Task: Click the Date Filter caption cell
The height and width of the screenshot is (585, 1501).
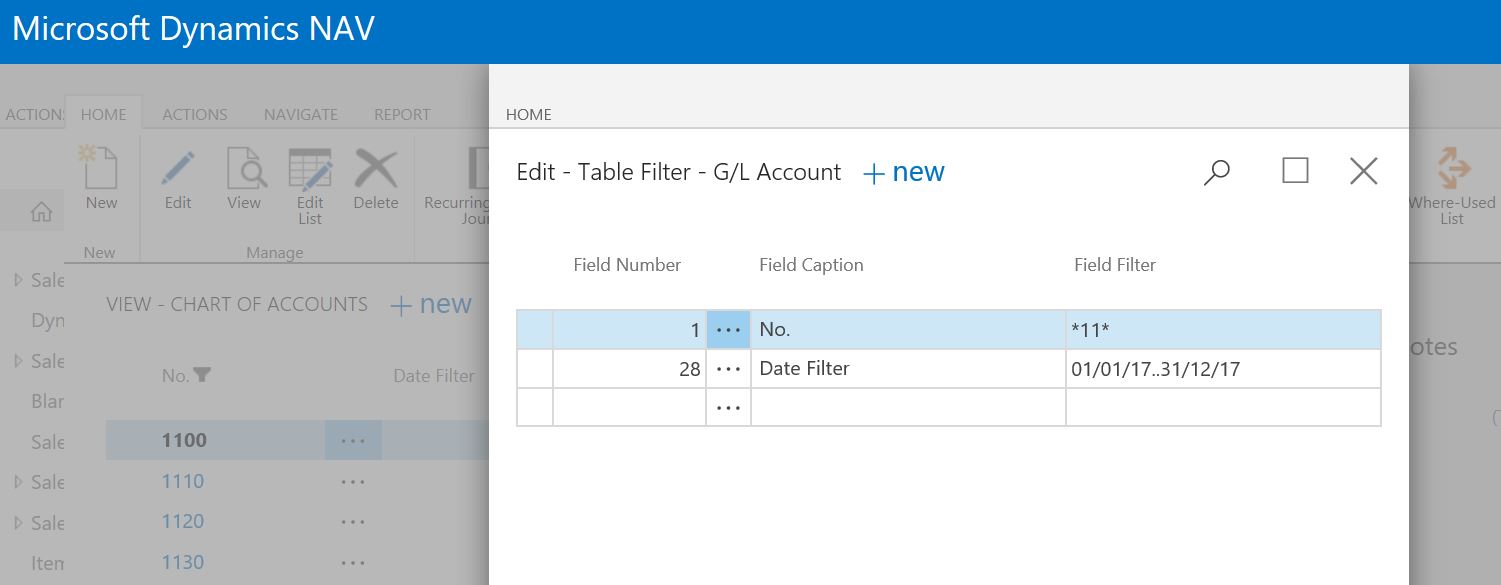Action: tap(908, 369)
